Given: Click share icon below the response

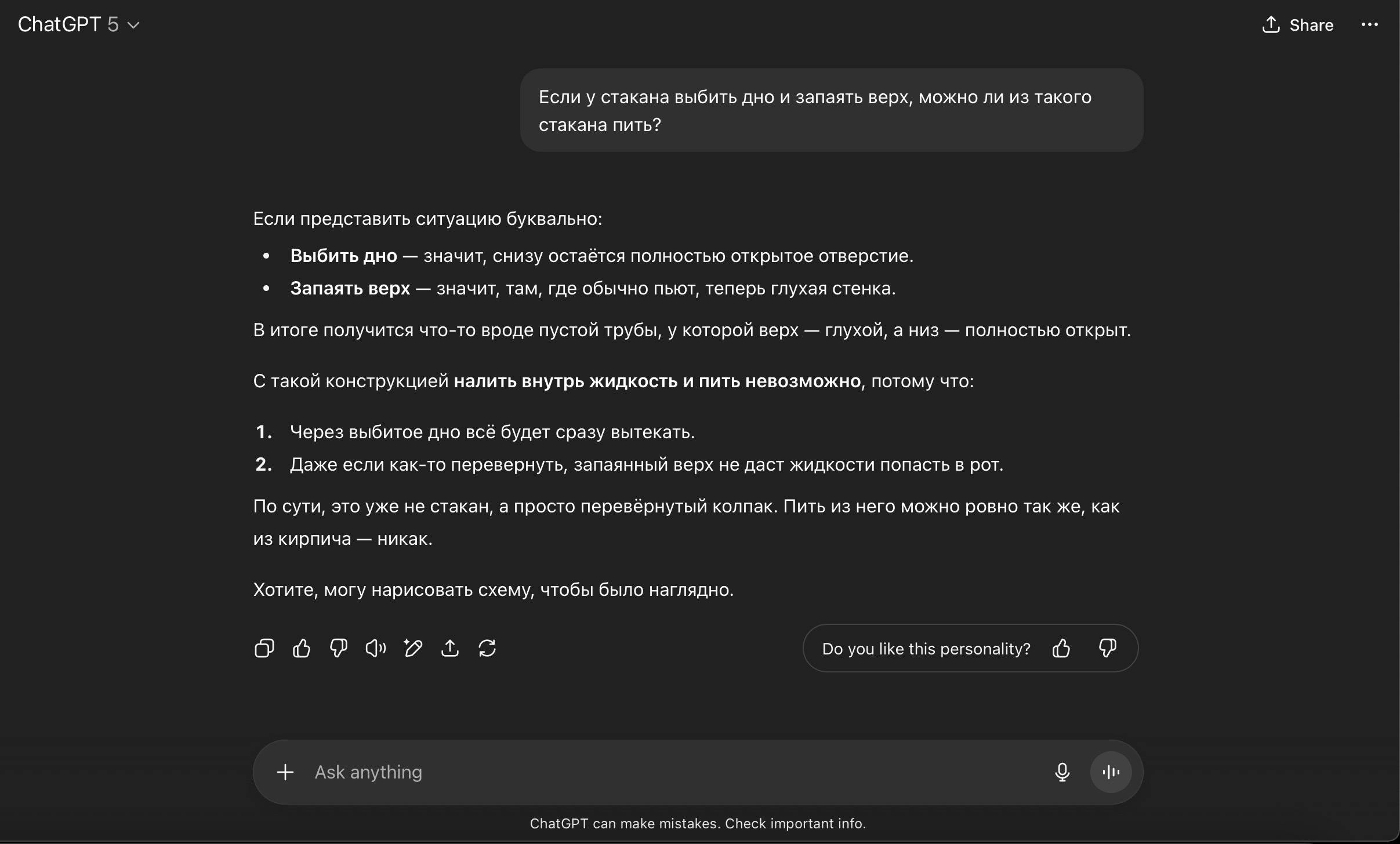Looking at the screenshot, I should pos(449,648).
